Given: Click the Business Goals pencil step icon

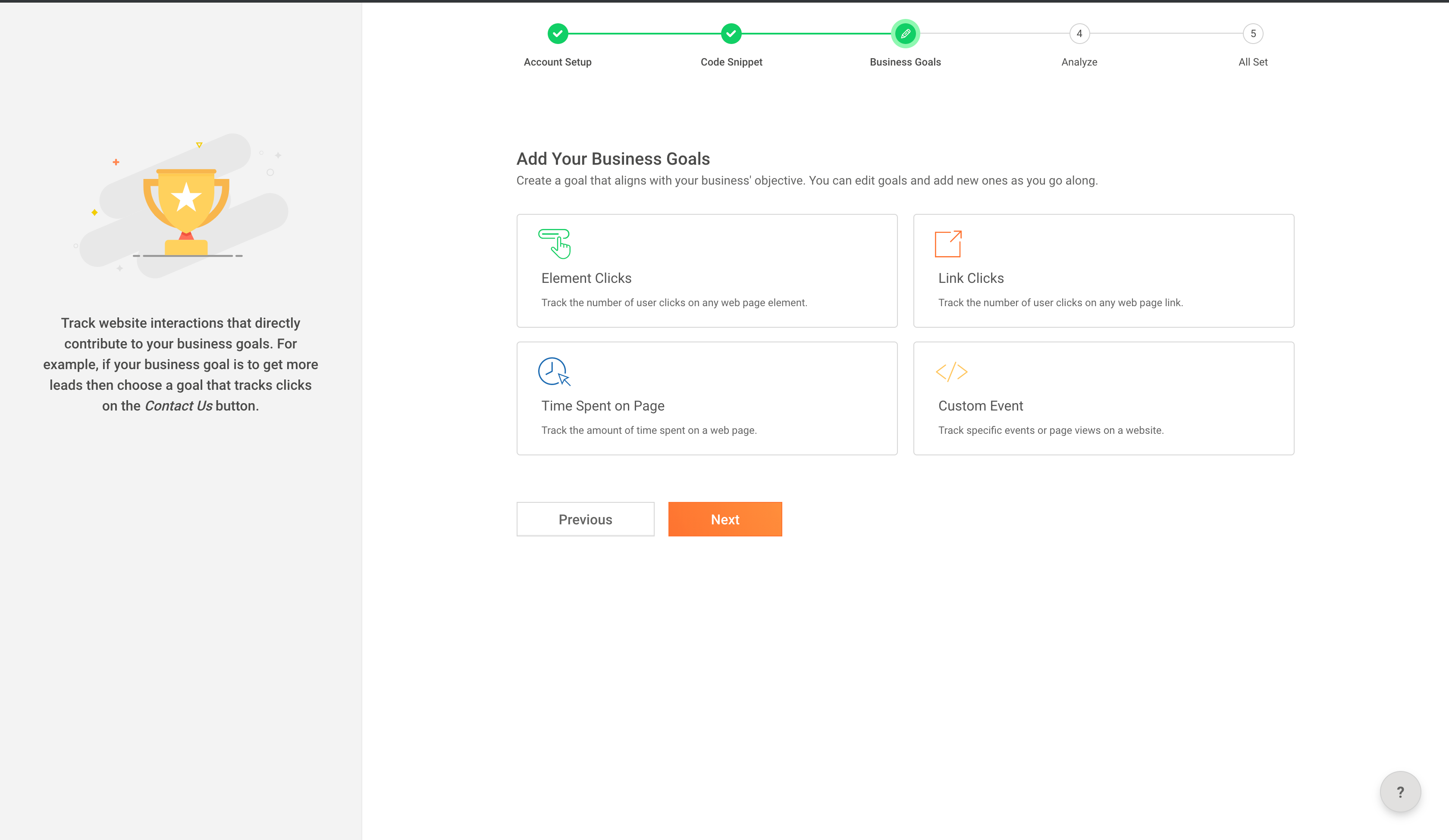Looking at the screenshot, I should pyautogui.click(x=905, y=34).
